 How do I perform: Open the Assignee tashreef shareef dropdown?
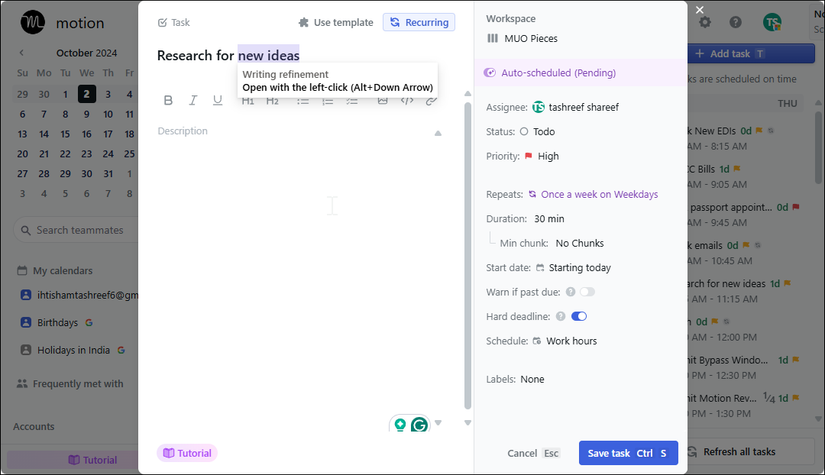(576, 107)
